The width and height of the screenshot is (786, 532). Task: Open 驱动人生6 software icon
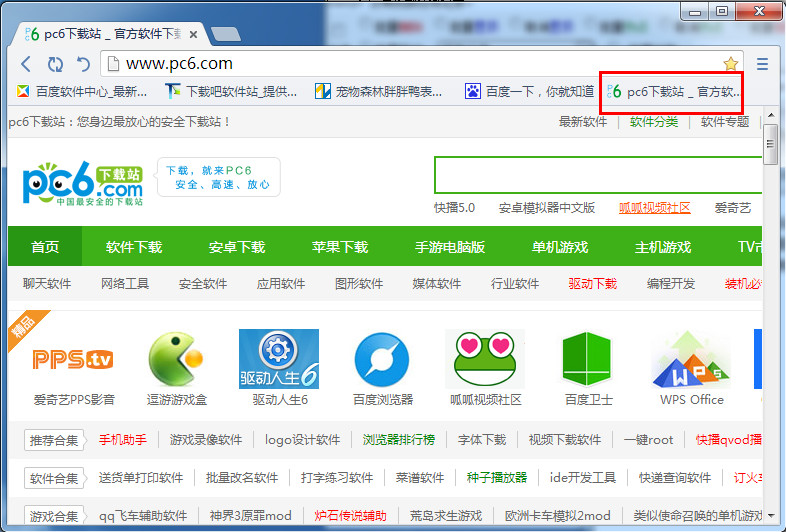tap(279, 359)
